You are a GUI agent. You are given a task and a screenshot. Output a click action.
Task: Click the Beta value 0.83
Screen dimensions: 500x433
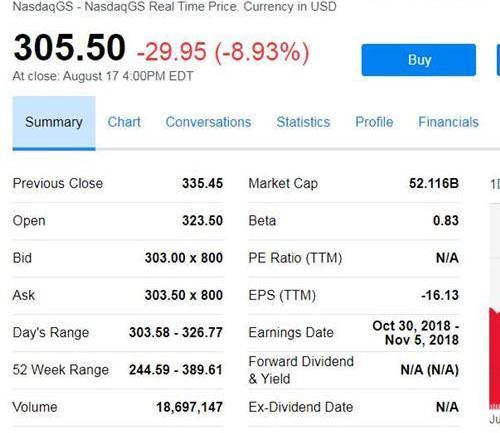click(x=446, y=221)
